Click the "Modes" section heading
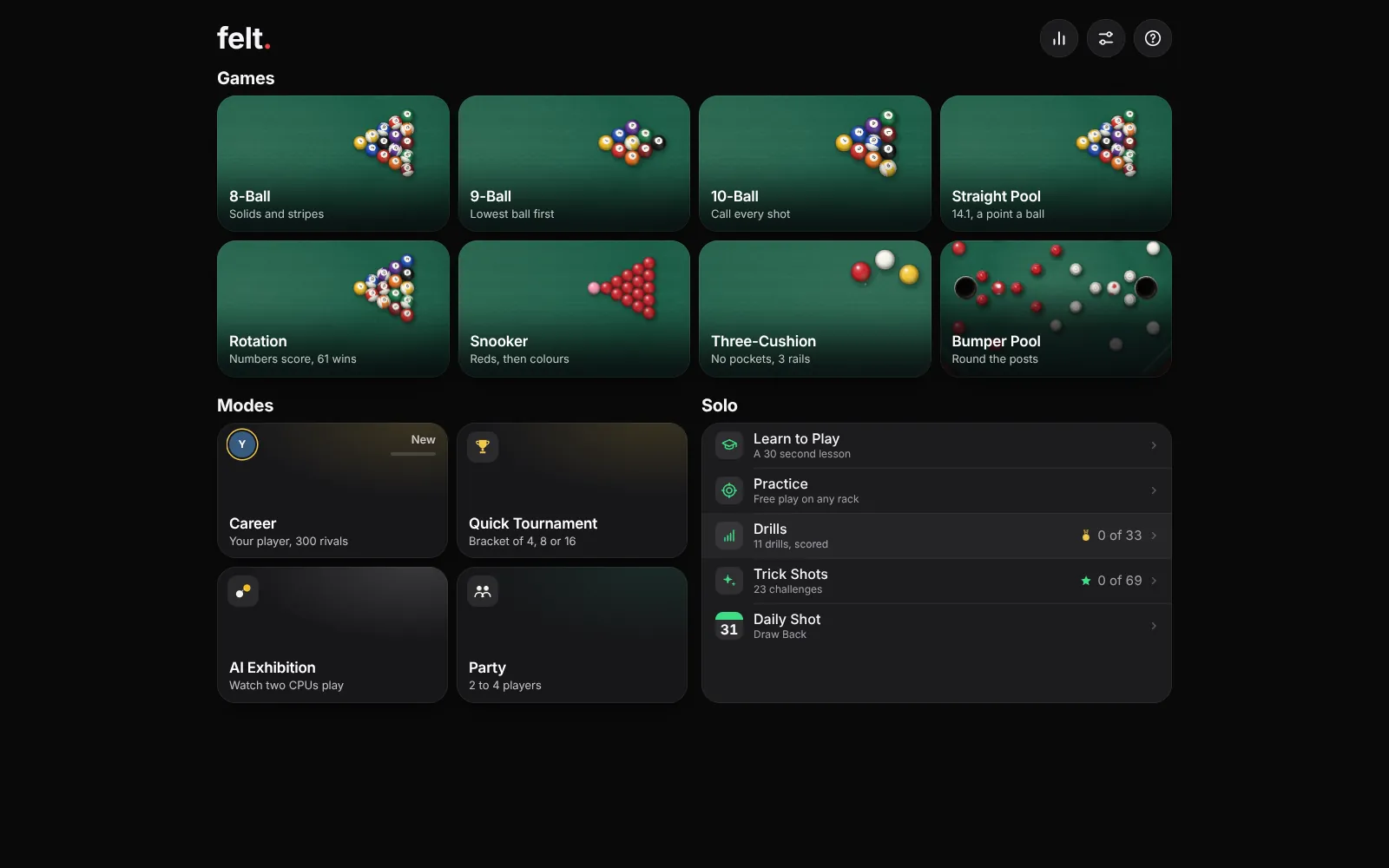The height and width of the screenshot is (868, 1389). point(245,405)
